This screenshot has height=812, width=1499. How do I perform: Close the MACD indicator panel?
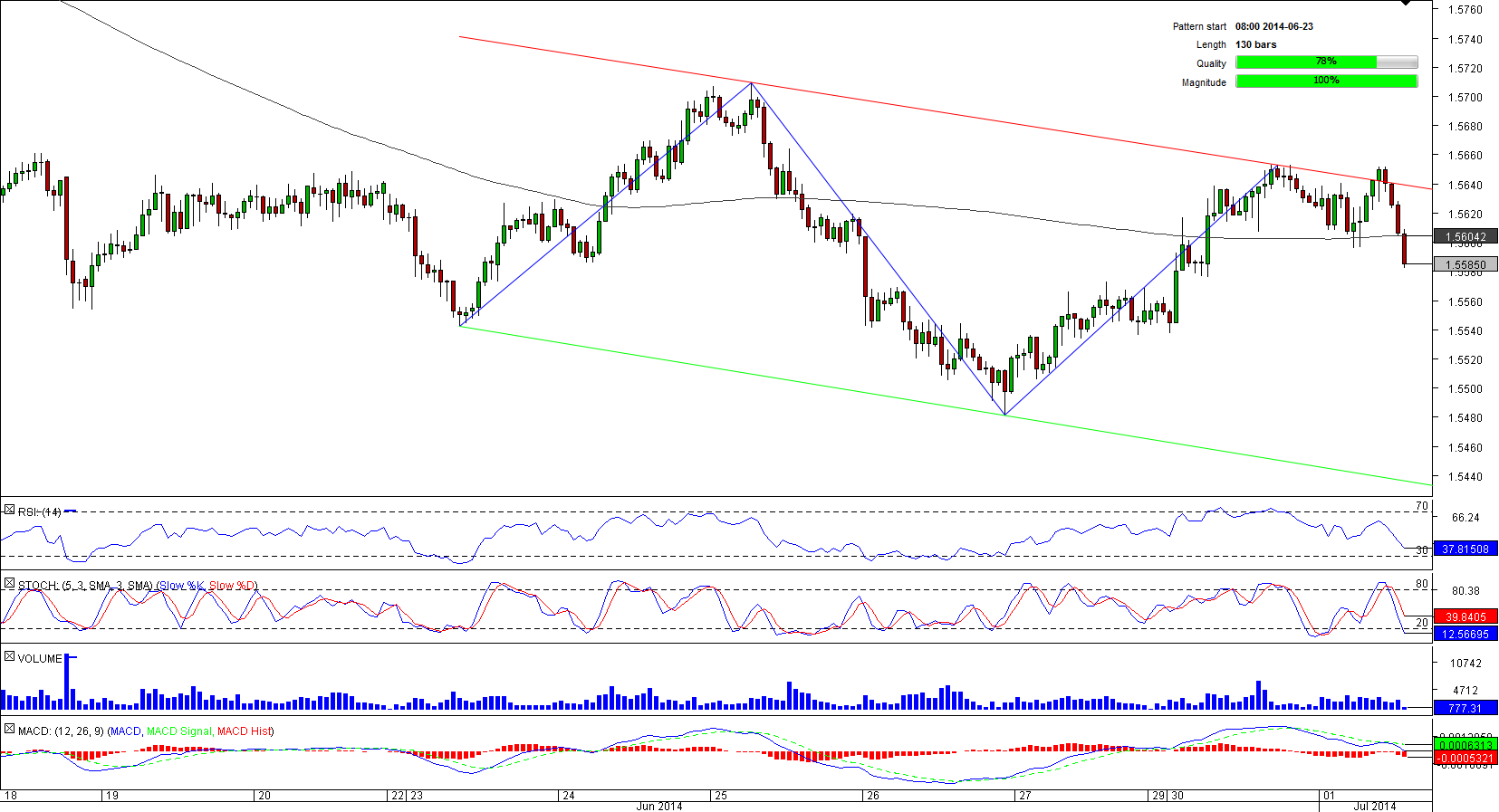[x=9, y=729]
